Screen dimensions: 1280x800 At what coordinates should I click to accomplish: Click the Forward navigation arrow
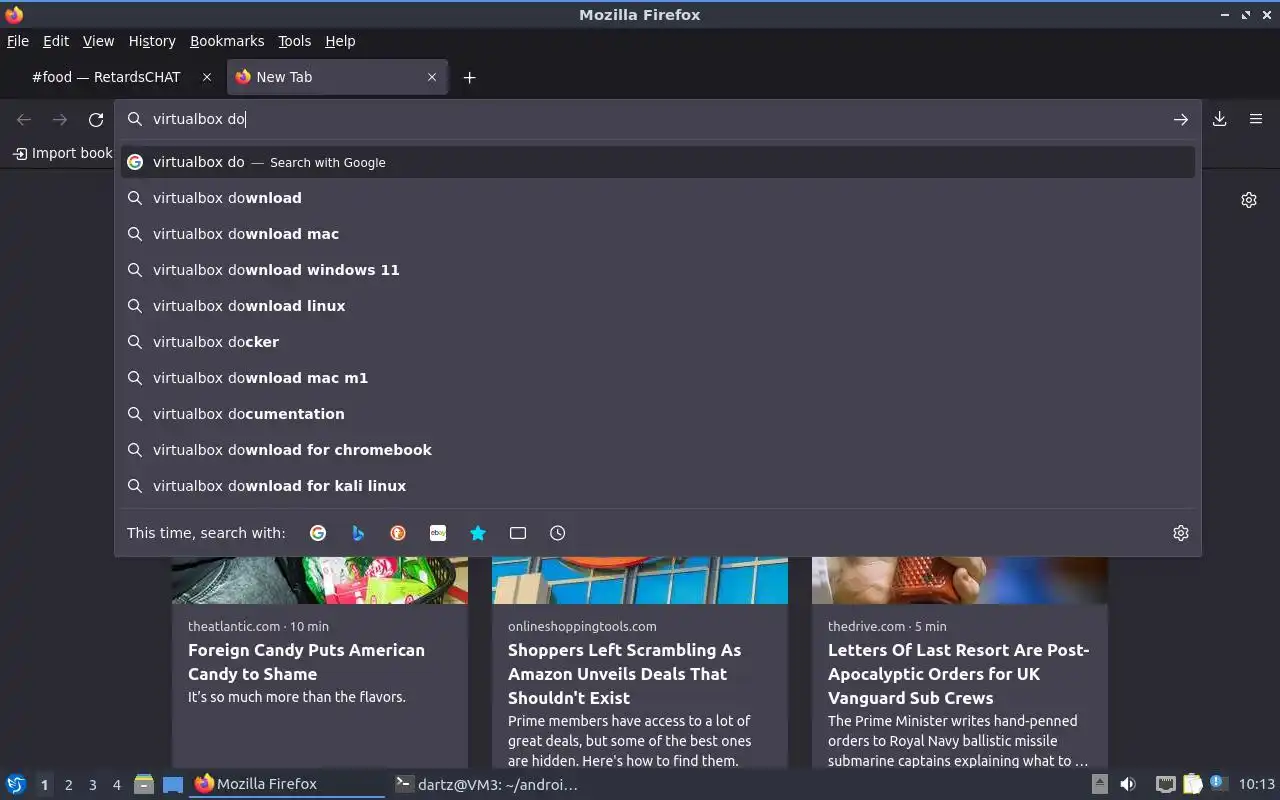pos(60,119)
